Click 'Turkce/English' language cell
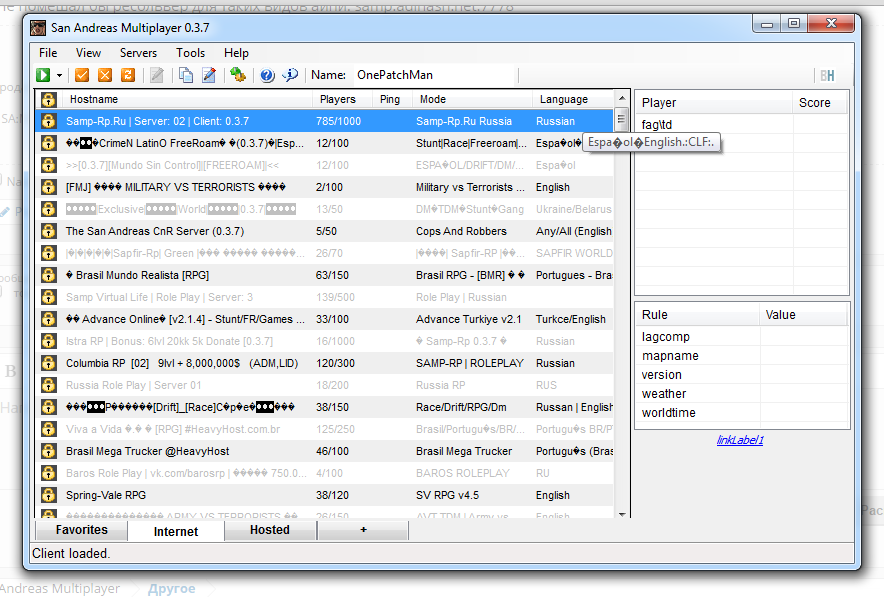This screenshot has height=597, width=884. pos(571,319)
